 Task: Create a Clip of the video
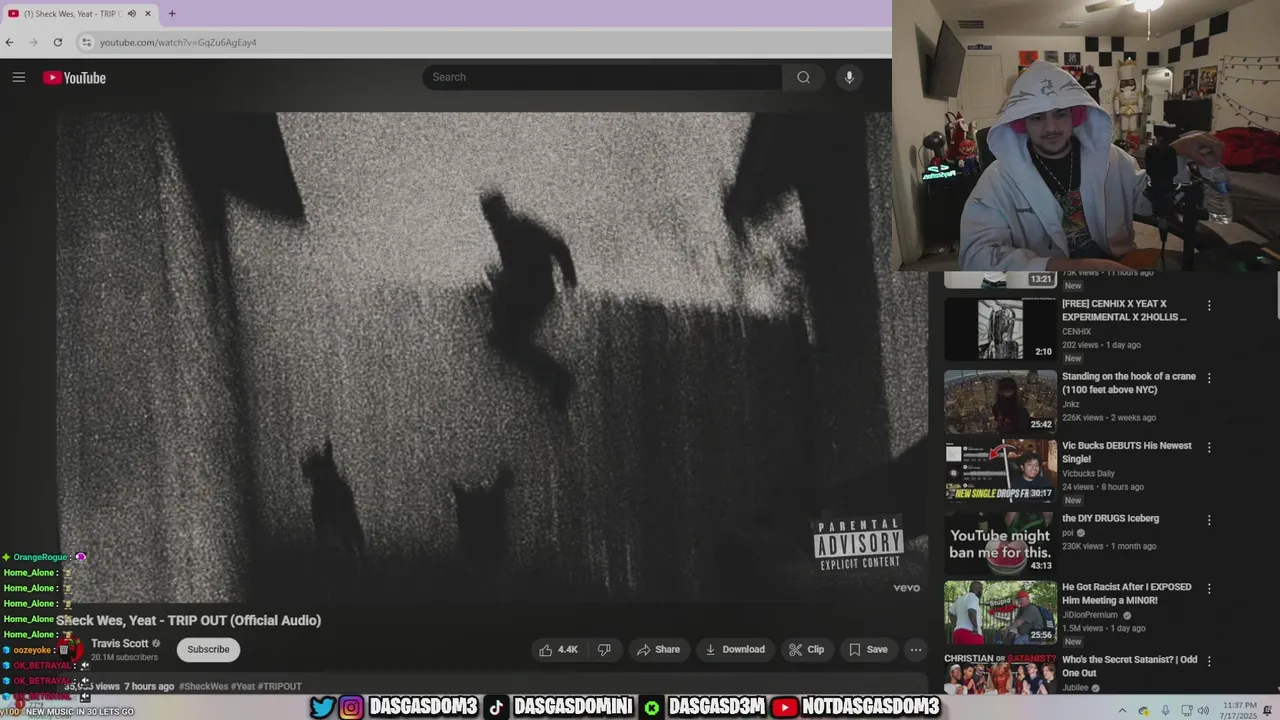(806, 649)
